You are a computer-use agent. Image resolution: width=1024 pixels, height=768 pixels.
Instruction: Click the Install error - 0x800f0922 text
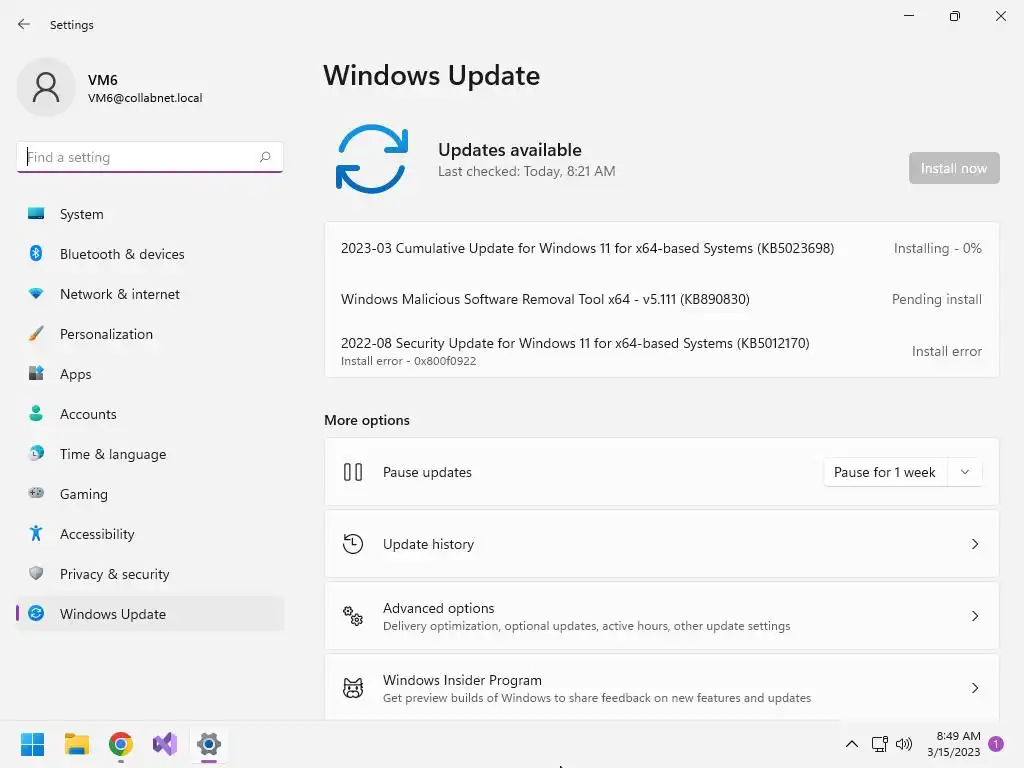[x=408, y=361]
